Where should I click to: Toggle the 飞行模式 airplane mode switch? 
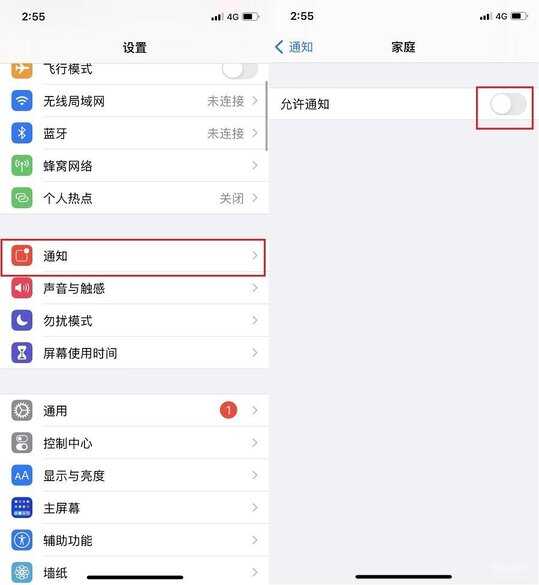(239, 70)
